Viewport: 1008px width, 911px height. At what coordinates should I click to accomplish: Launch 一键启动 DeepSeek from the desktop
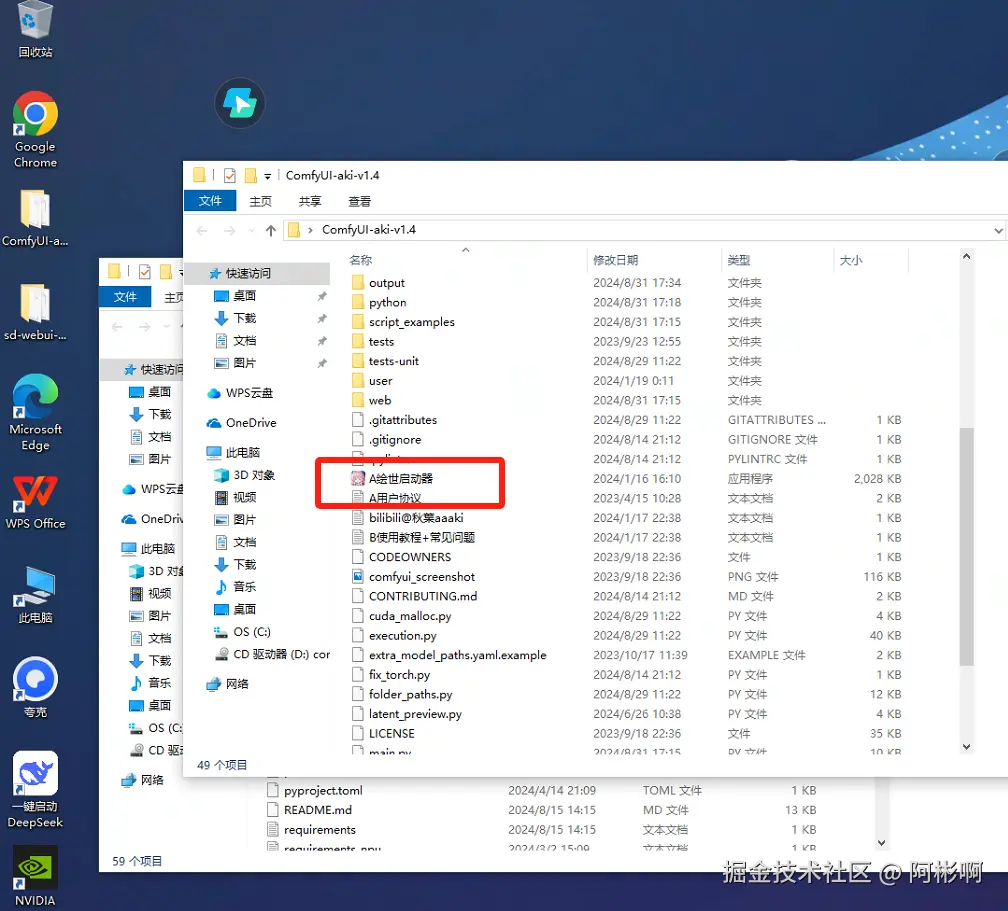point(35,789)
